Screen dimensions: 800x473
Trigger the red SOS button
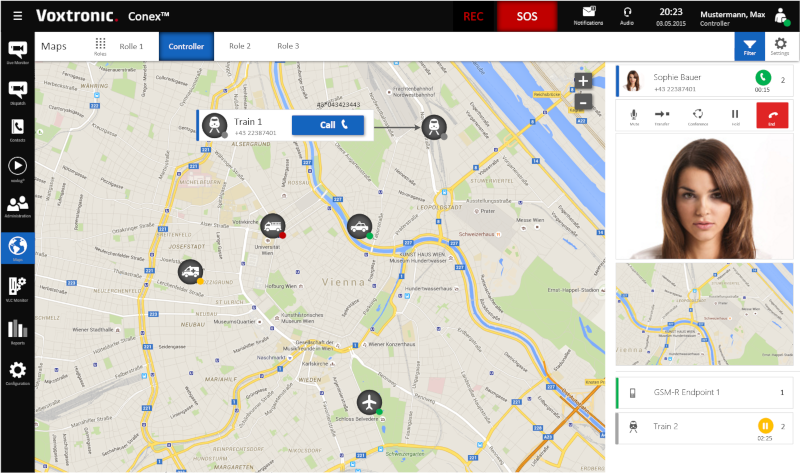tap(527, 16)
